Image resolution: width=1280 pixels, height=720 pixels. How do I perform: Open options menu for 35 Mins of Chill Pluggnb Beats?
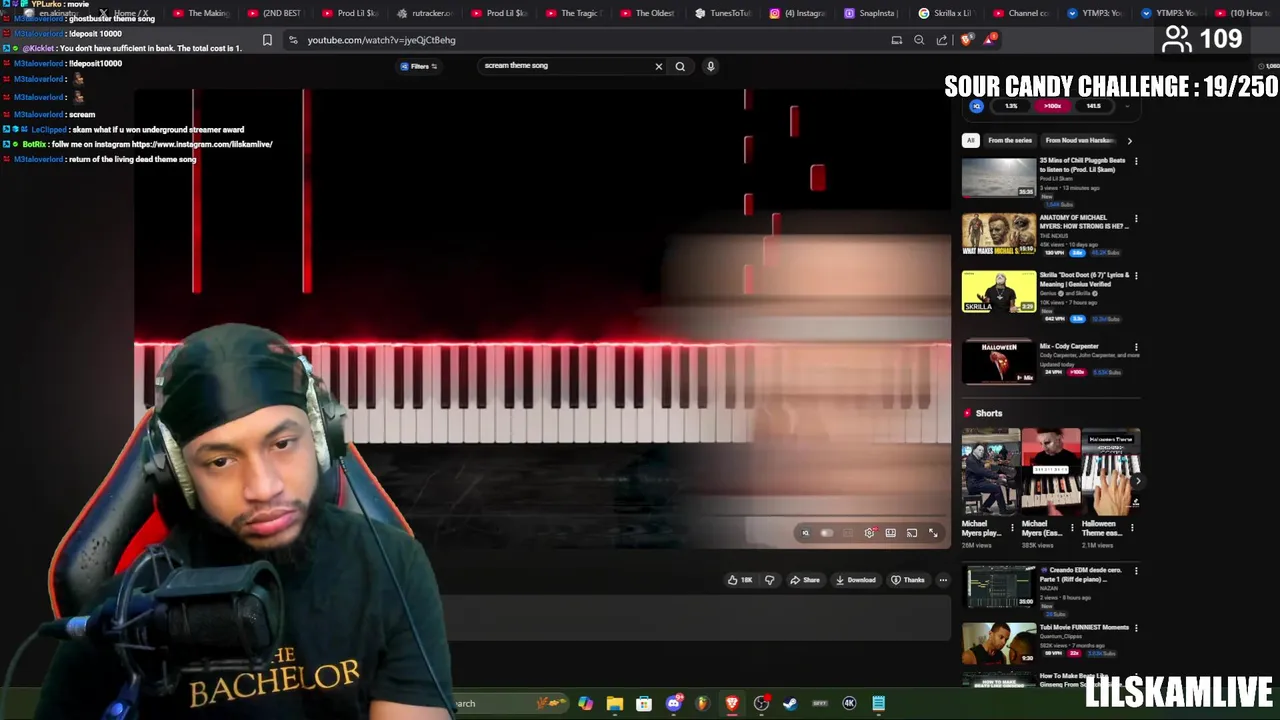coord(1135,161)
